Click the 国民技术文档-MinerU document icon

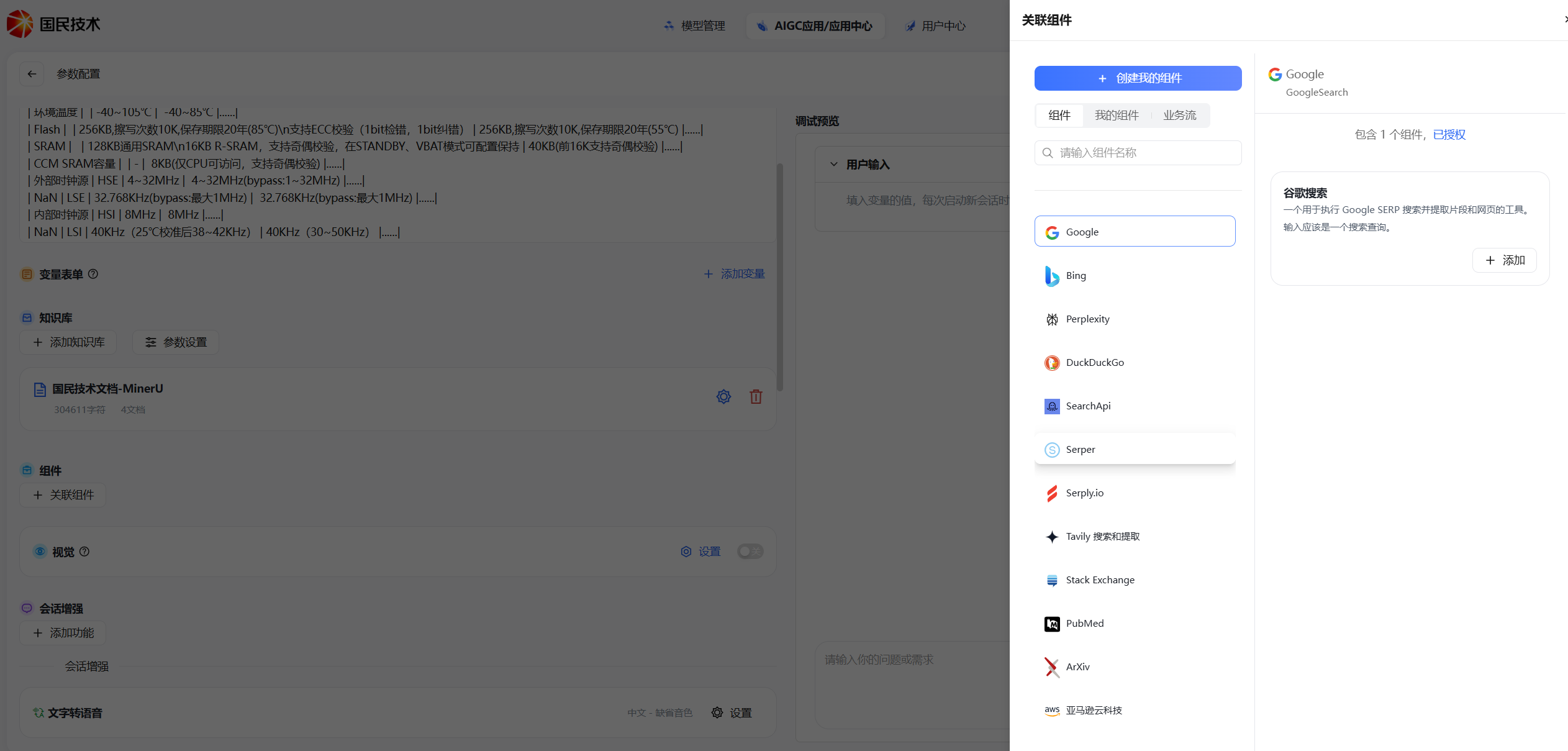click(40, 389)
